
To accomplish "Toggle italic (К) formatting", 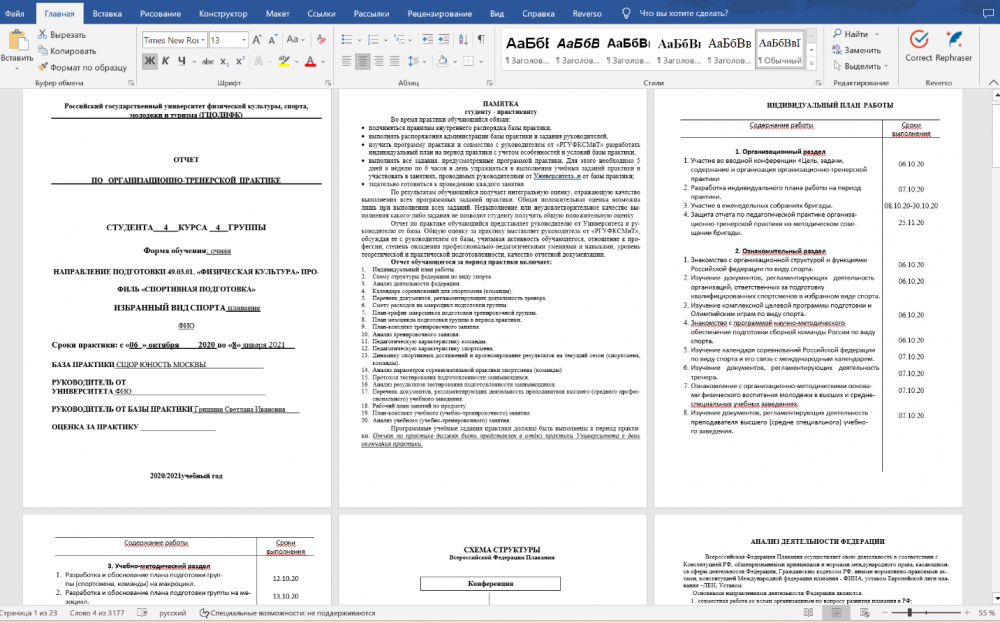I will 166,61.
